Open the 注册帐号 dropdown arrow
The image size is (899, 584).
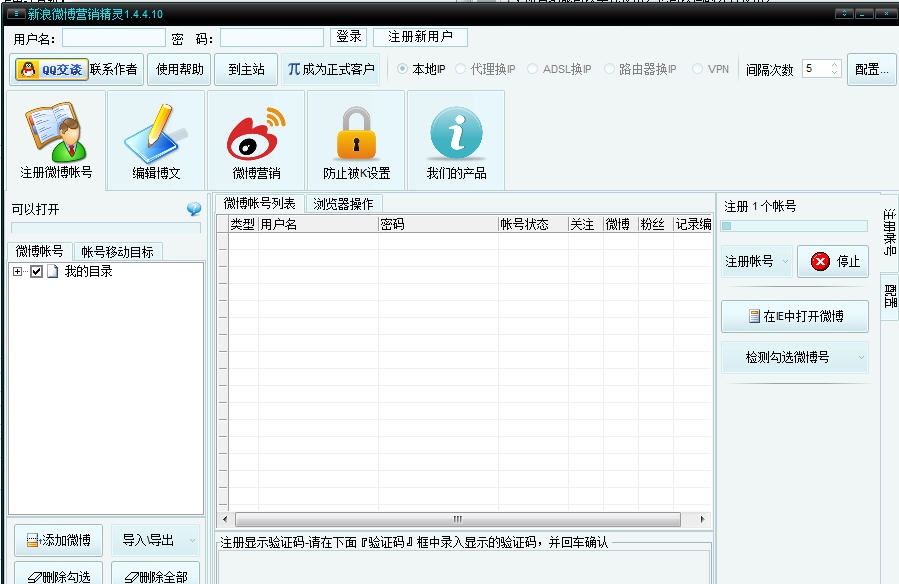[786, 261]
